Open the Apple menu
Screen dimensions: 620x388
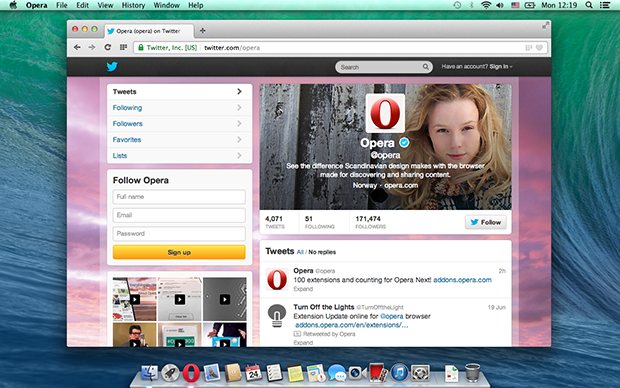click(x=13, y=5)
